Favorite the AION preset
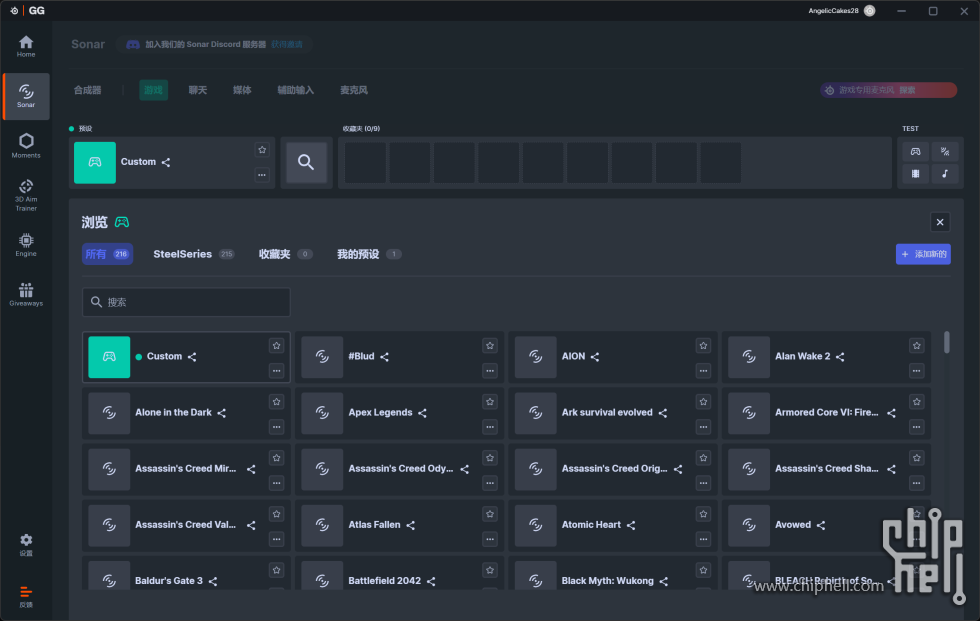Viewport: 980px width, 621px height. click(x=703, y=345)
